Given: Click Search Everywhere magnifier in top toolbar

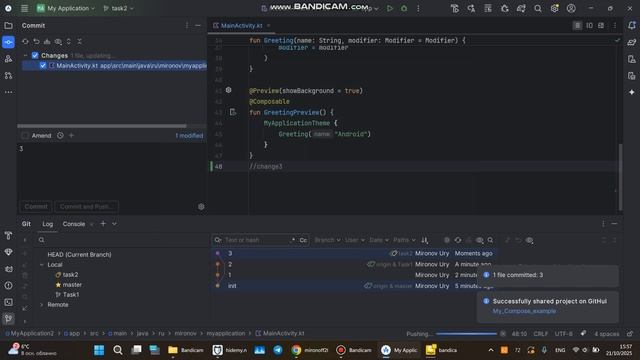Looking at the screenshot, I should tap(538, 8).
